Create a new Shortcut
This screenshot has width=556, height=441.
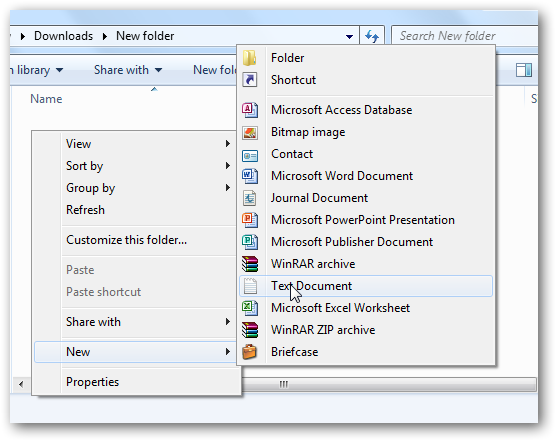[366, 80]
